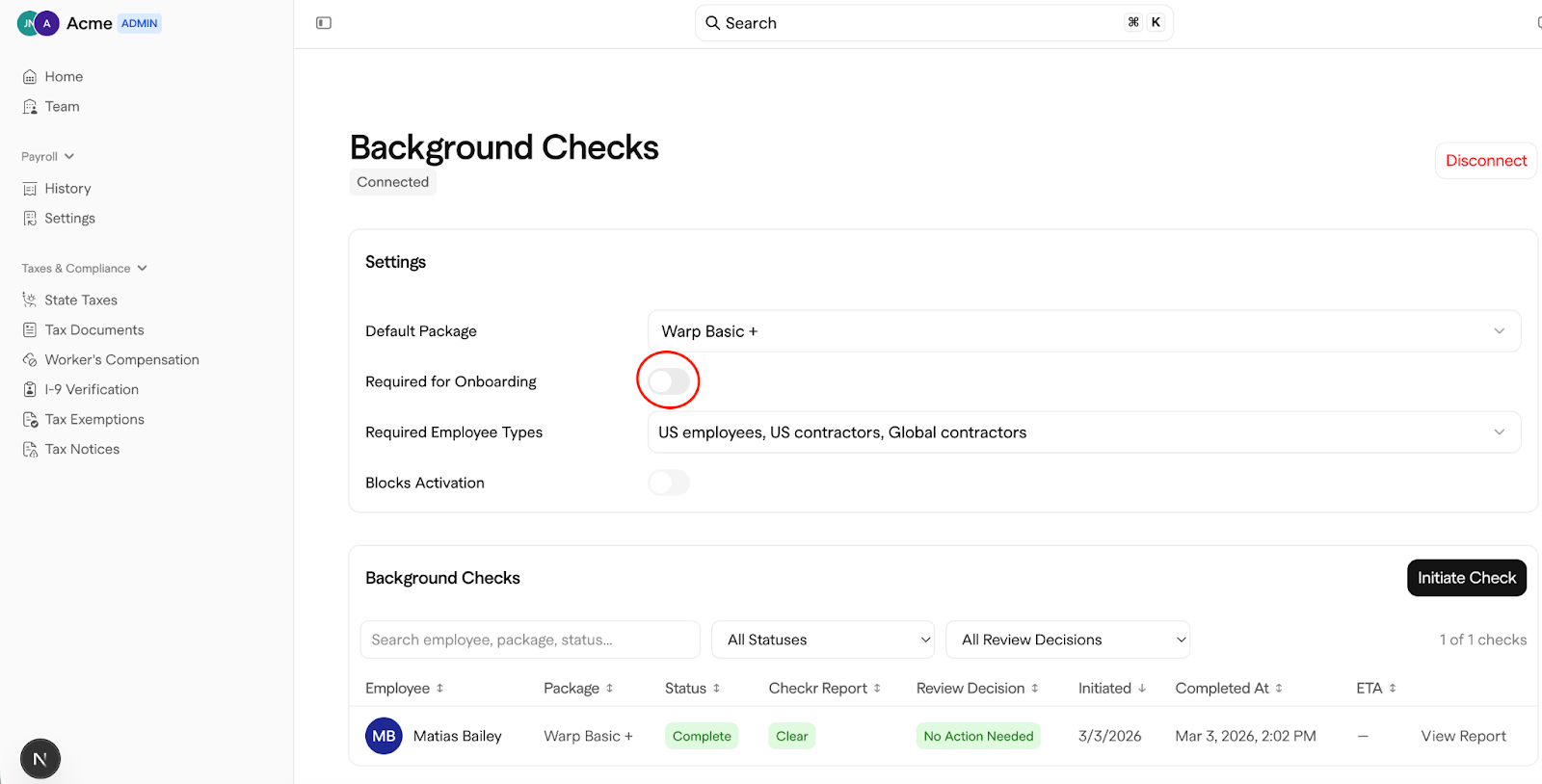Go to the Worker's Compensation page

pos(121,360)
